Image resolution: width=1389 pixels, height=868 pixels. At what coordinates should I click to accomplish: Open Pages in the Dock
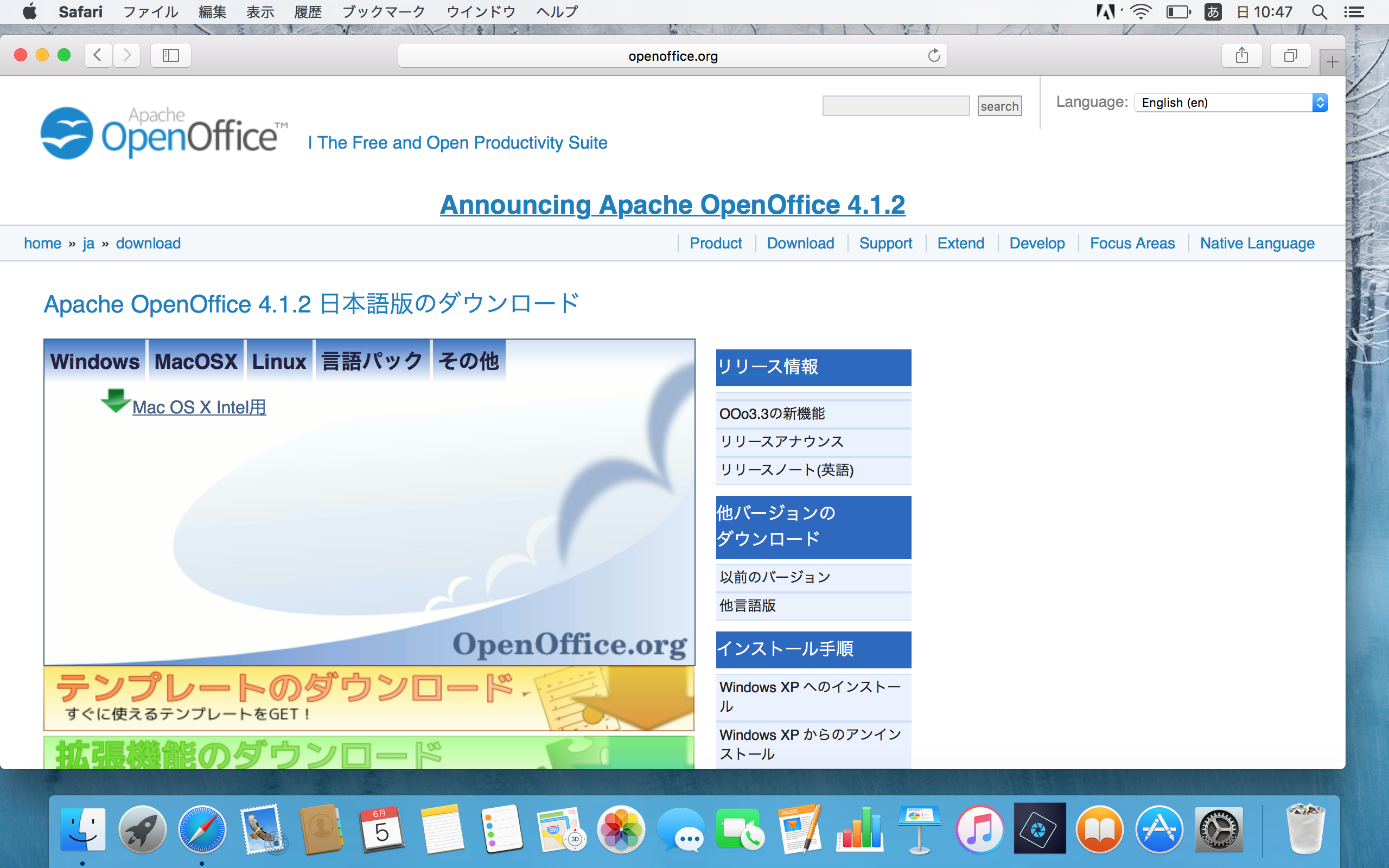coord(800,829)
